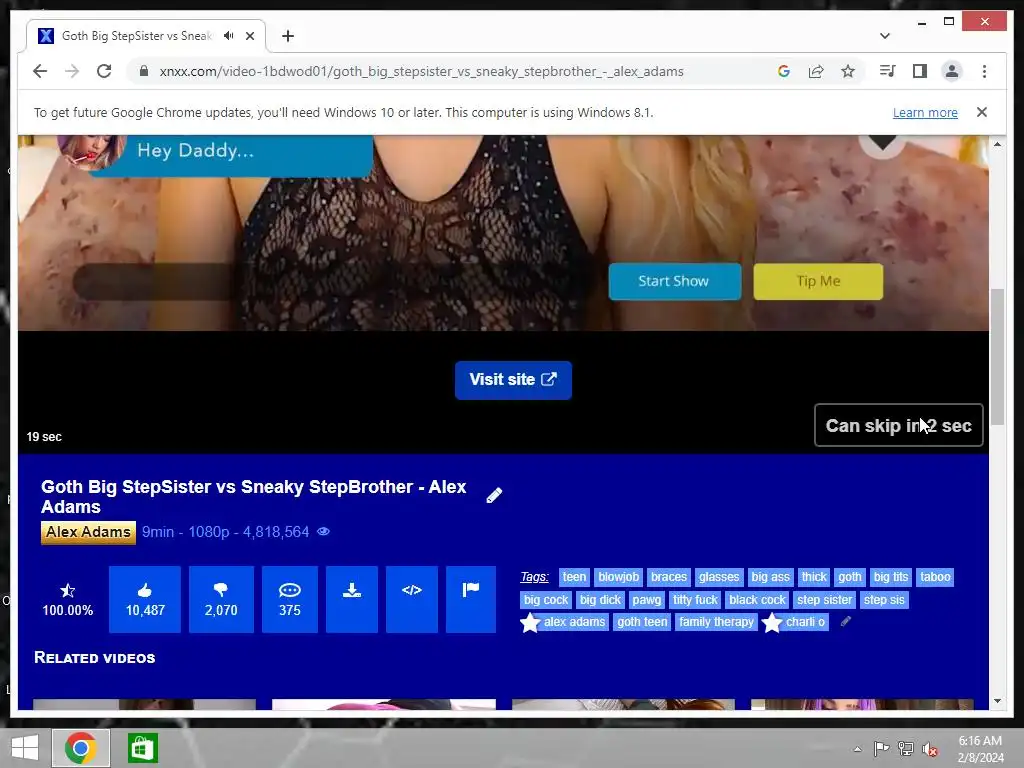Viewport: 1024px width, 768px height.
Task: Open the 375 comments bubble
Action: click(x=290, y=600)
